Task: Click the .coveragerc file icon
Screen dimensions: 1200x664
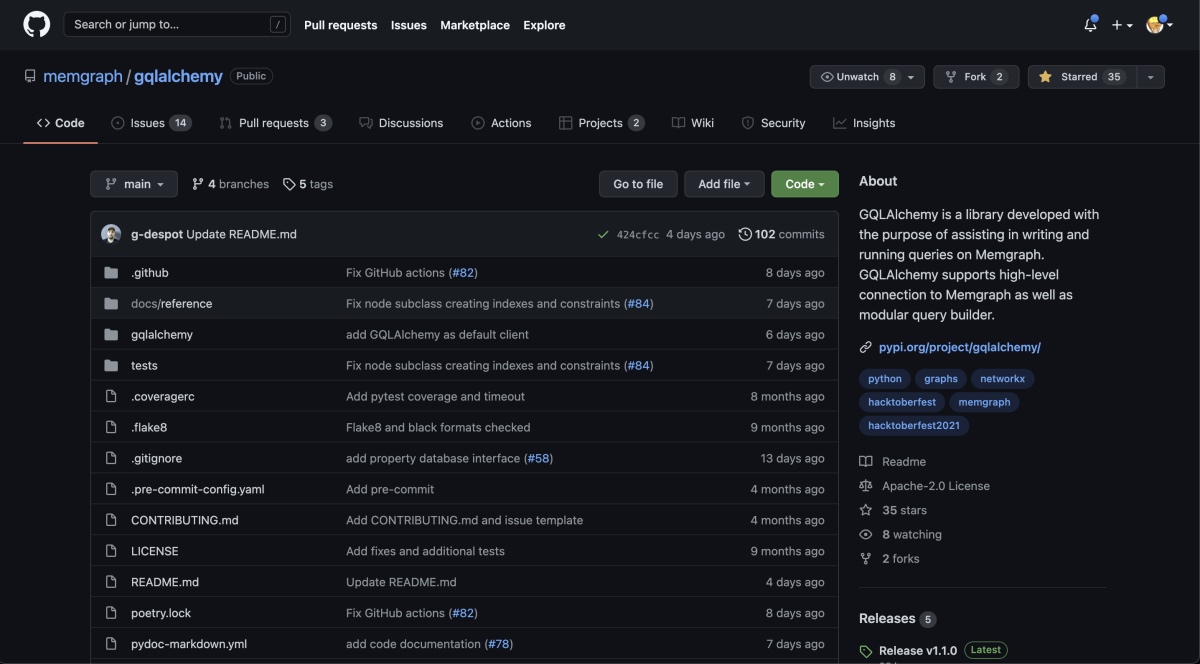Action: pyautogui.click(x=111, y=397)
